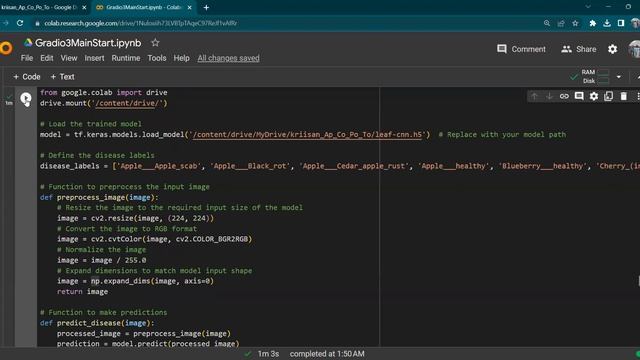Click the '# Load the trained model' comment
This screenshot has height=360, width=640.
91,124
